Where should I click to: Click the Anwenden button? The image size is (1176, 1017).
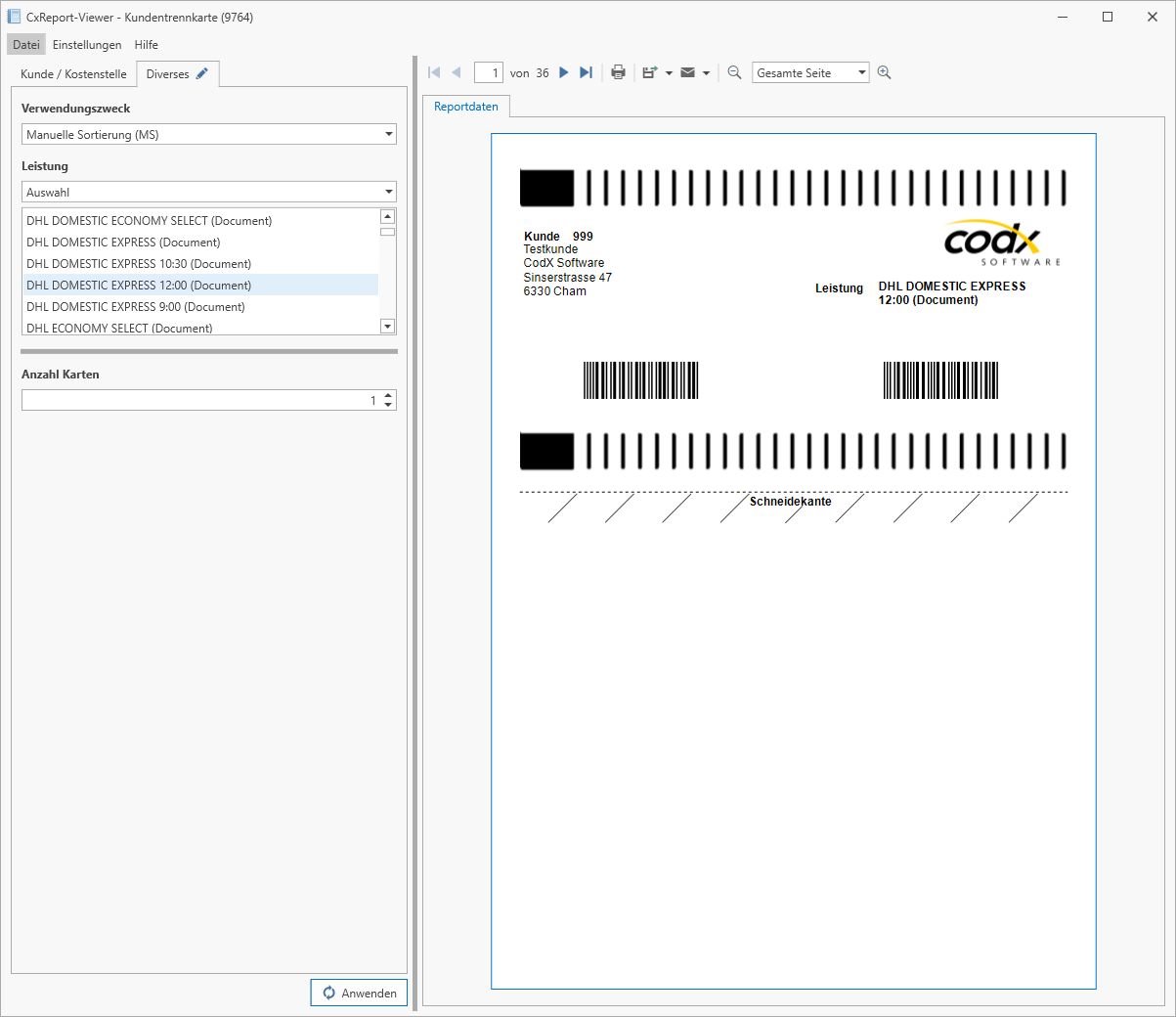(359, 993)
